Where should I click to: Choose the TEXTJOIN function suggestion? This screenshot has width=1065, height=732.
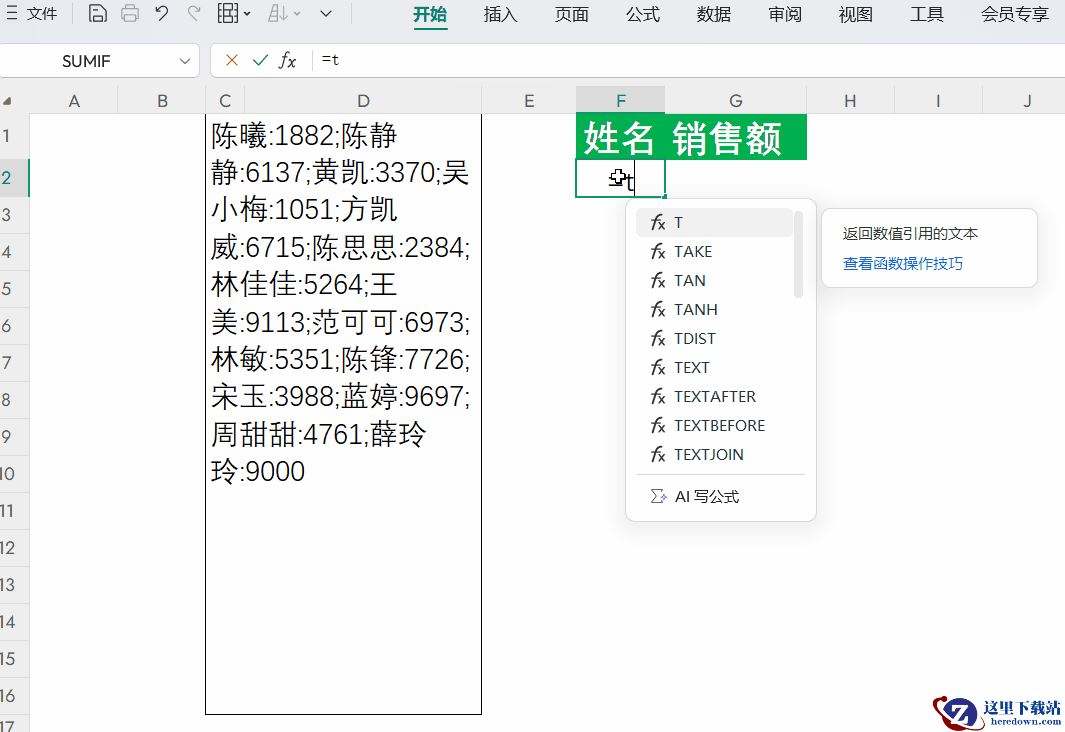point(714,455)
